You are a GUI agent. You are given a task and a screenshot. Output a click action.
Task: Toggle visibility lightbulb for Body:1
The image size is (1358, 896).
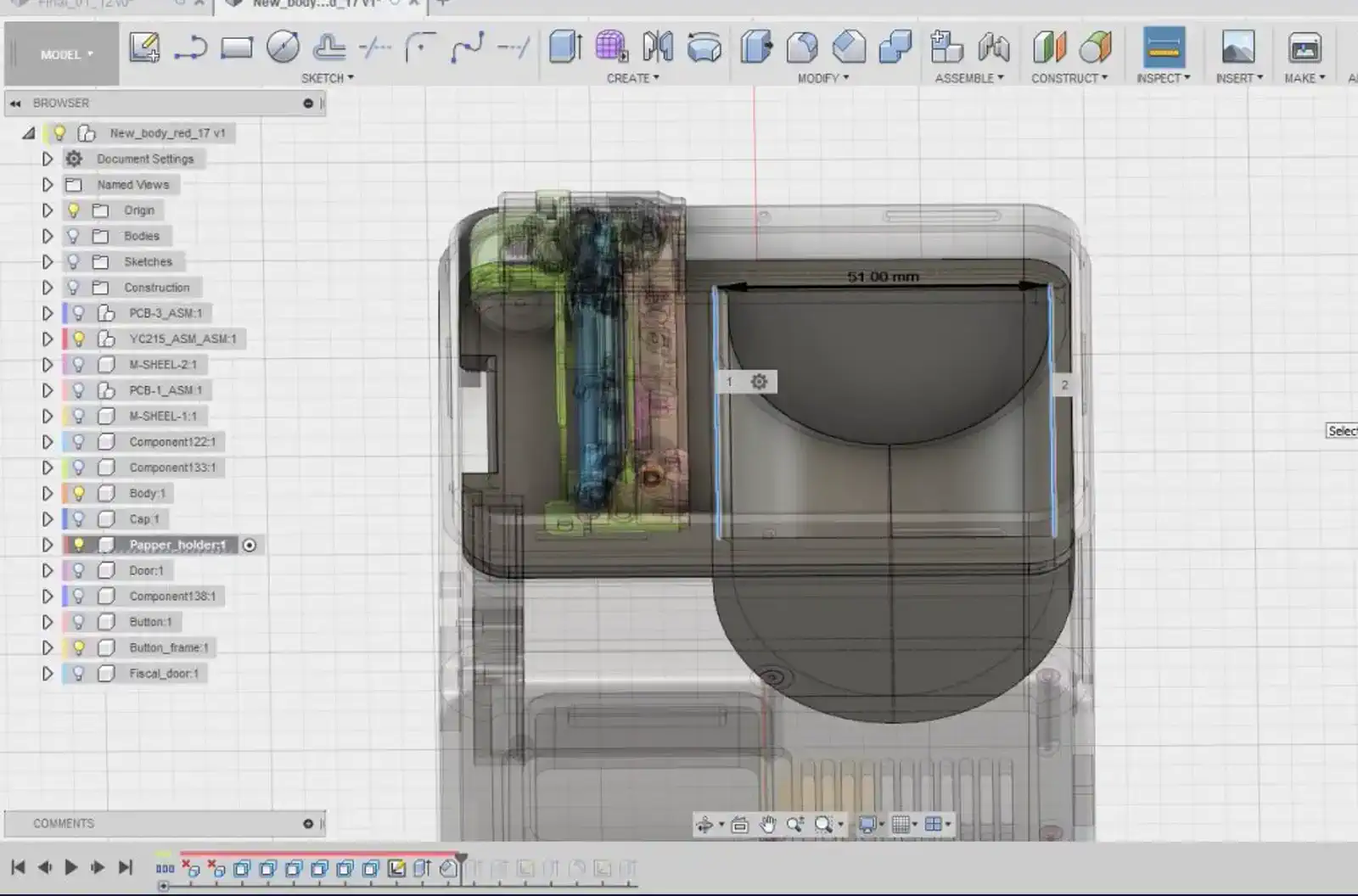79,493
